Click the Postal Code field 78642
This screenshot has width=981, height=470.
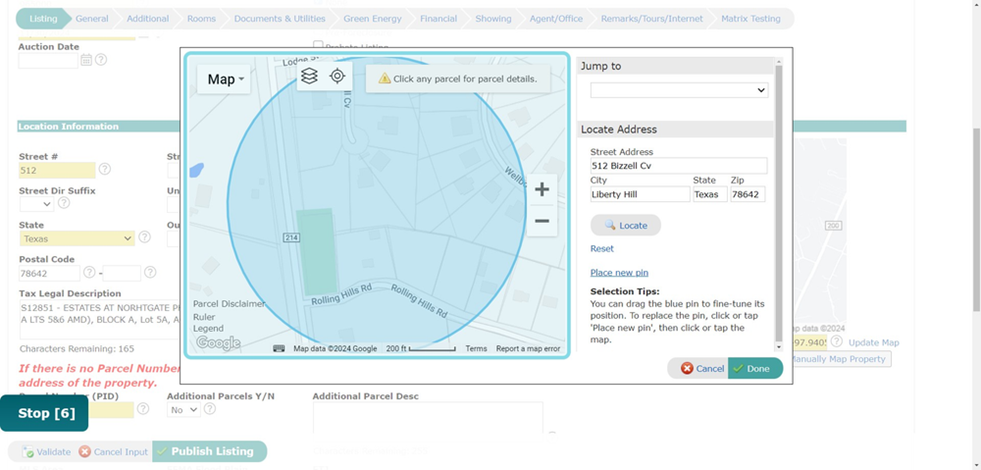[49, 273]
